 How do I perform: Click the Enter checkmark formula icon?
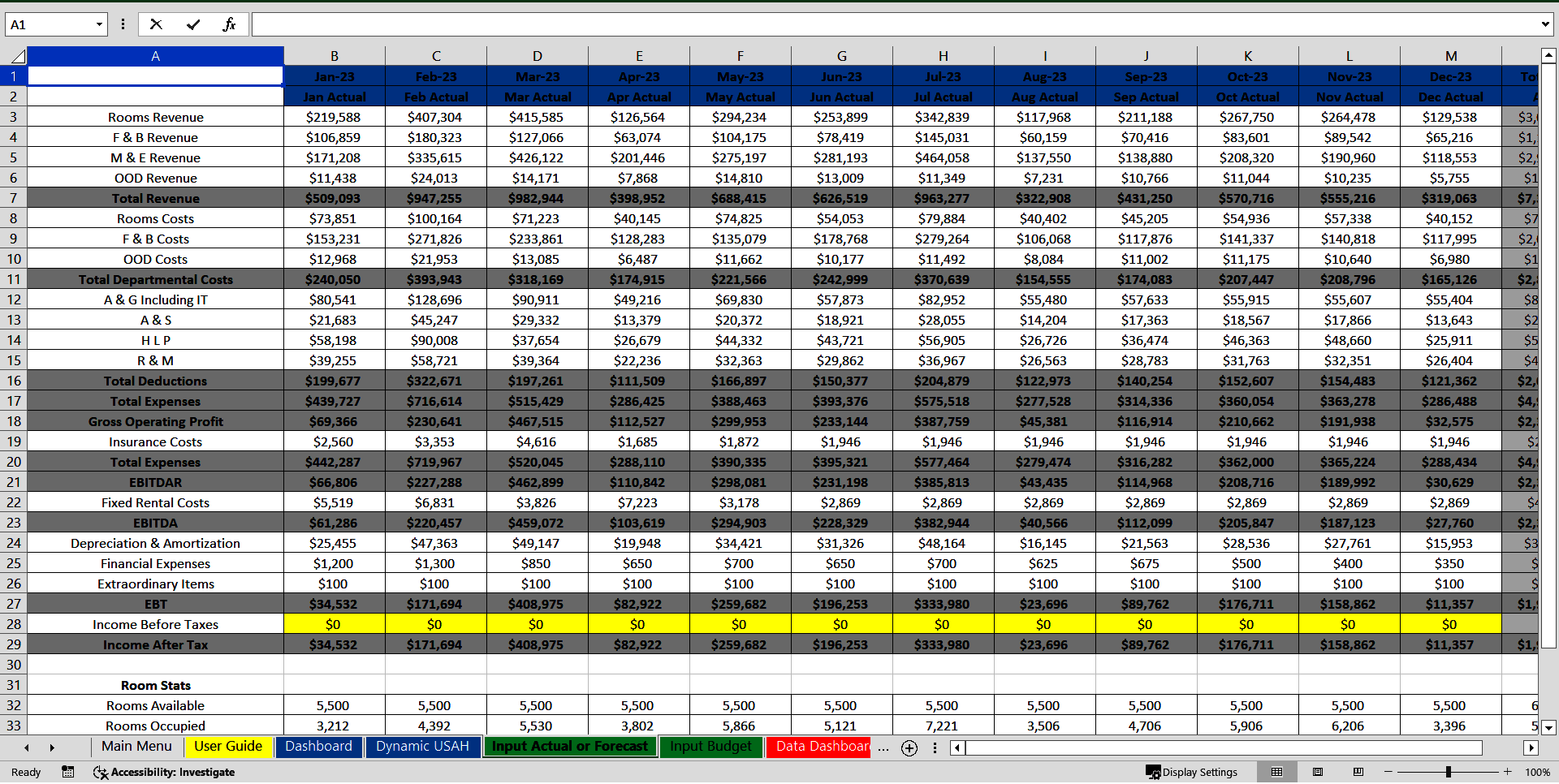tap(193, 24)
